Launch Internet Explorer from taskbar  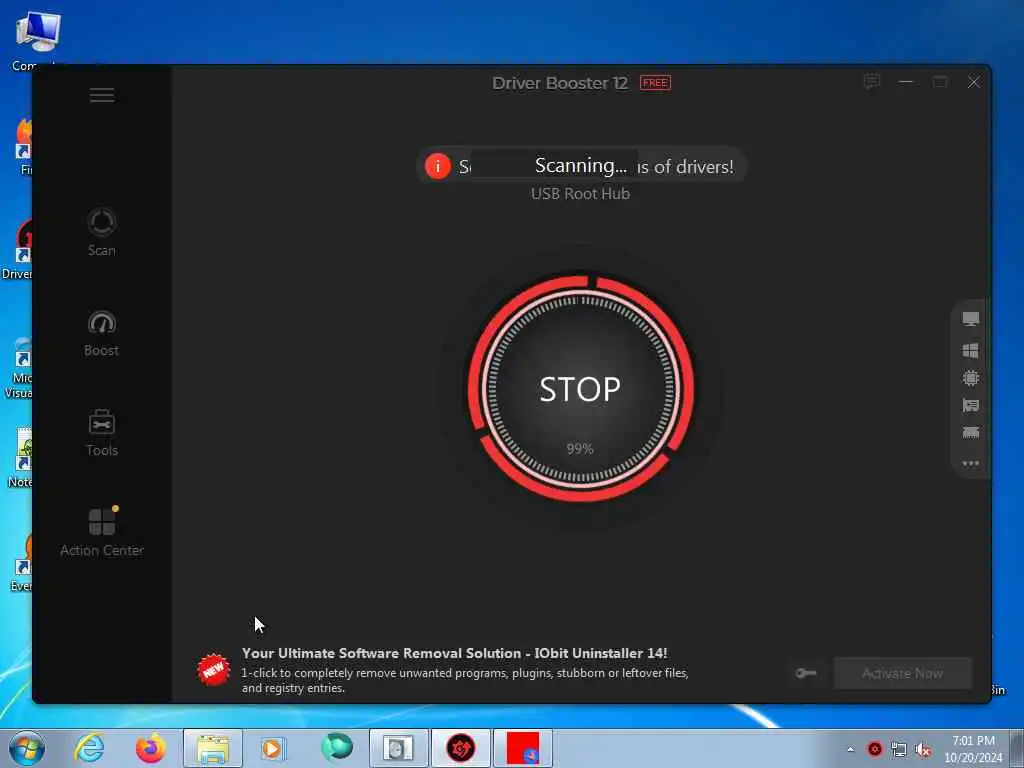(x=89, y=748)
